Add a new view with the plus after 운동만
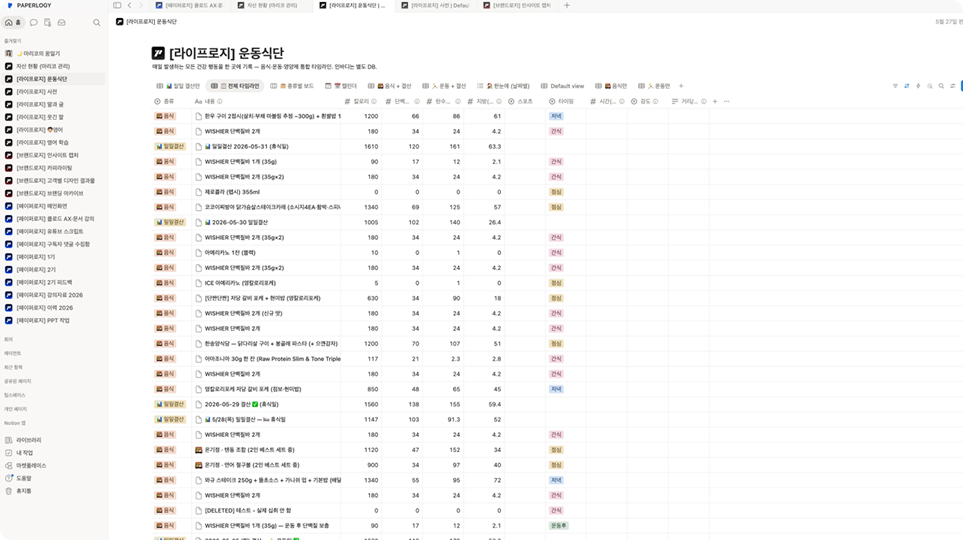The image size is (963, 540). (x=681, y=86)
